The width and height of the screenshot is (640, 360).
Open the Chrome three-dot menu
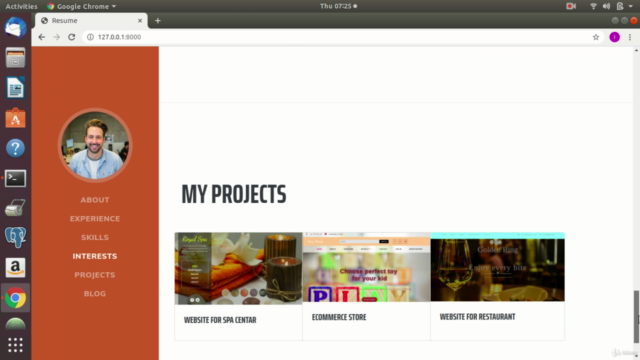point(630,37)
